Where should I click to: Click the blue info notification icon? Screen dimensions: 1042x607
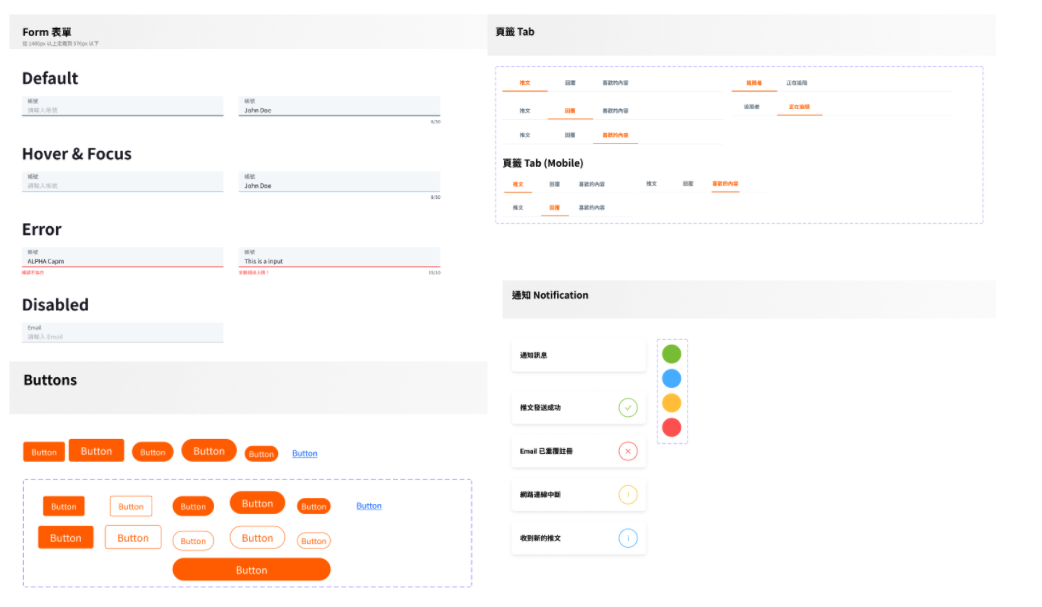pyautogui.click(x=628, y=538)
